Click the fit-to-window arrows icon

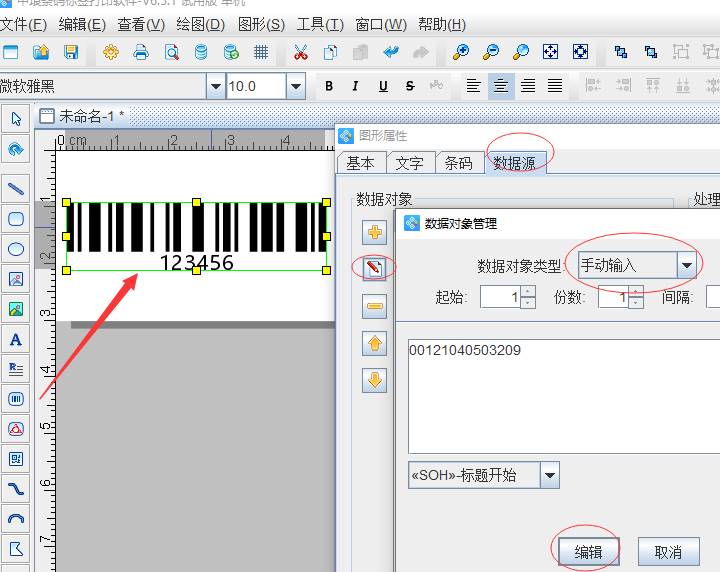click(x=551, y=52)
